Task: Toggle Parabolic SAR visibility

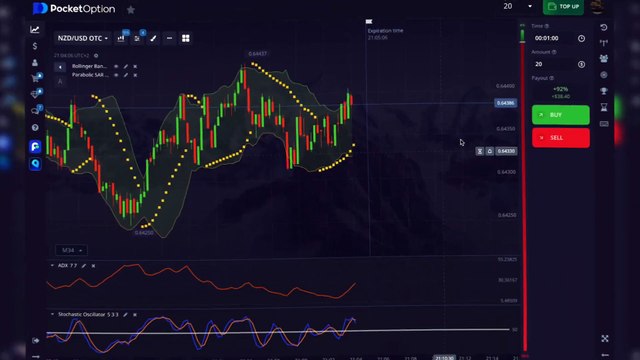Action: click(116, 75)
